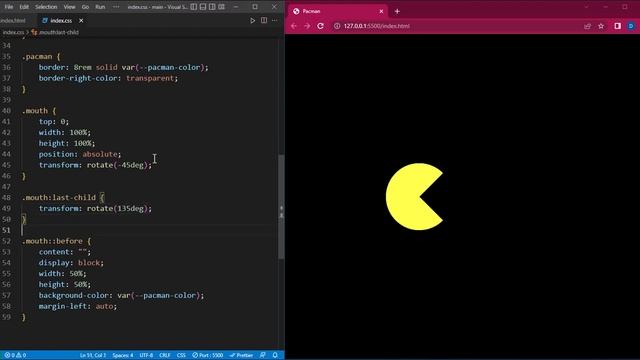Click the editor vertical scrollbar thumb
The width and height of the screenshot is (640, 360).
coord(281,207)
